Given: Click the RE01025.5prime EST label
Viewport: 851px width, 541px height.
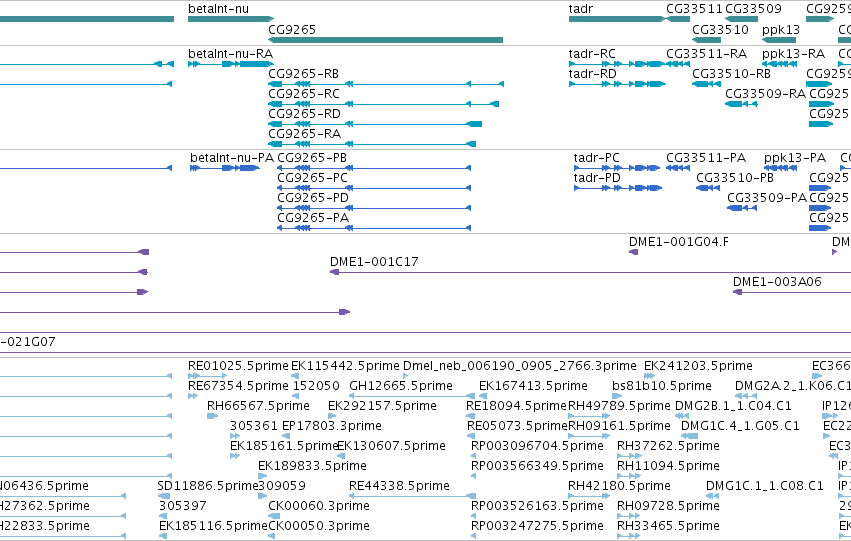Looking at the screenshot, I should pyautogui.click(x=238, y=366).
